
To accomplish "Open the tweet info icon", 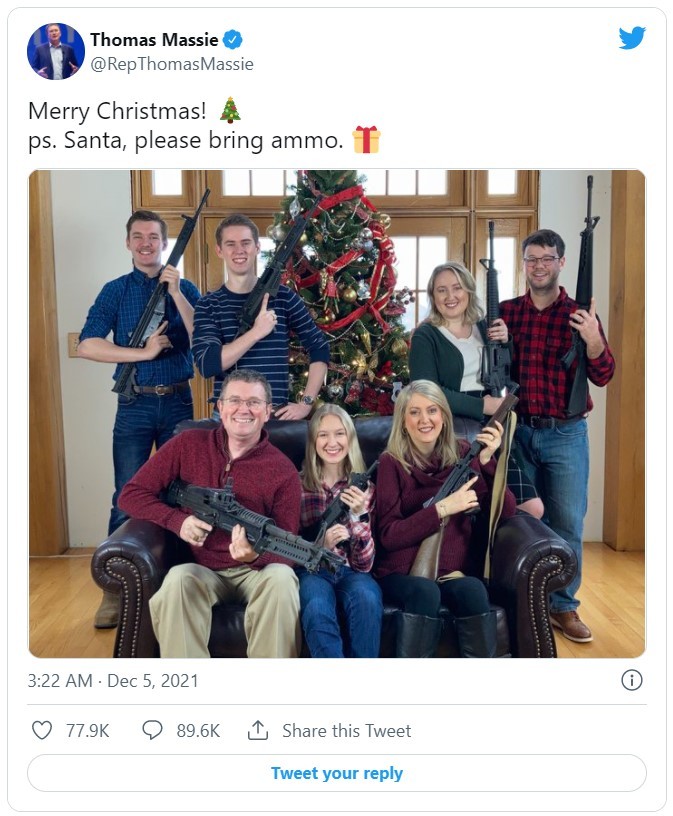I will (631, 680).
